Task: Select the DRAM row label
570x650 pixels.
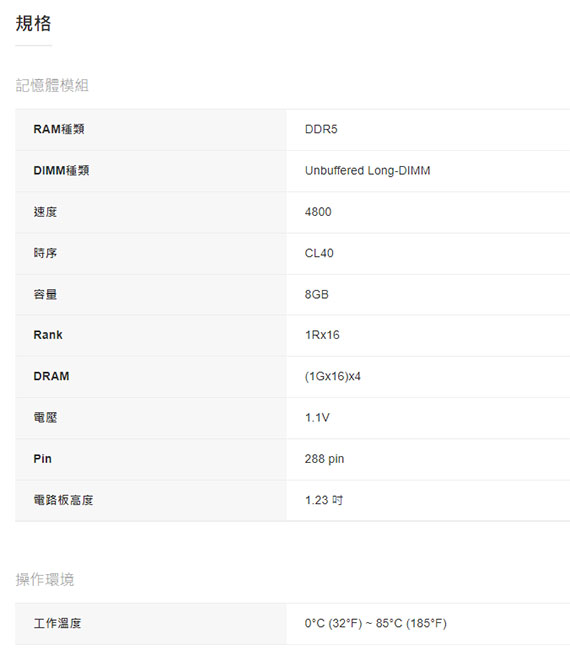Action: point(51,376)
